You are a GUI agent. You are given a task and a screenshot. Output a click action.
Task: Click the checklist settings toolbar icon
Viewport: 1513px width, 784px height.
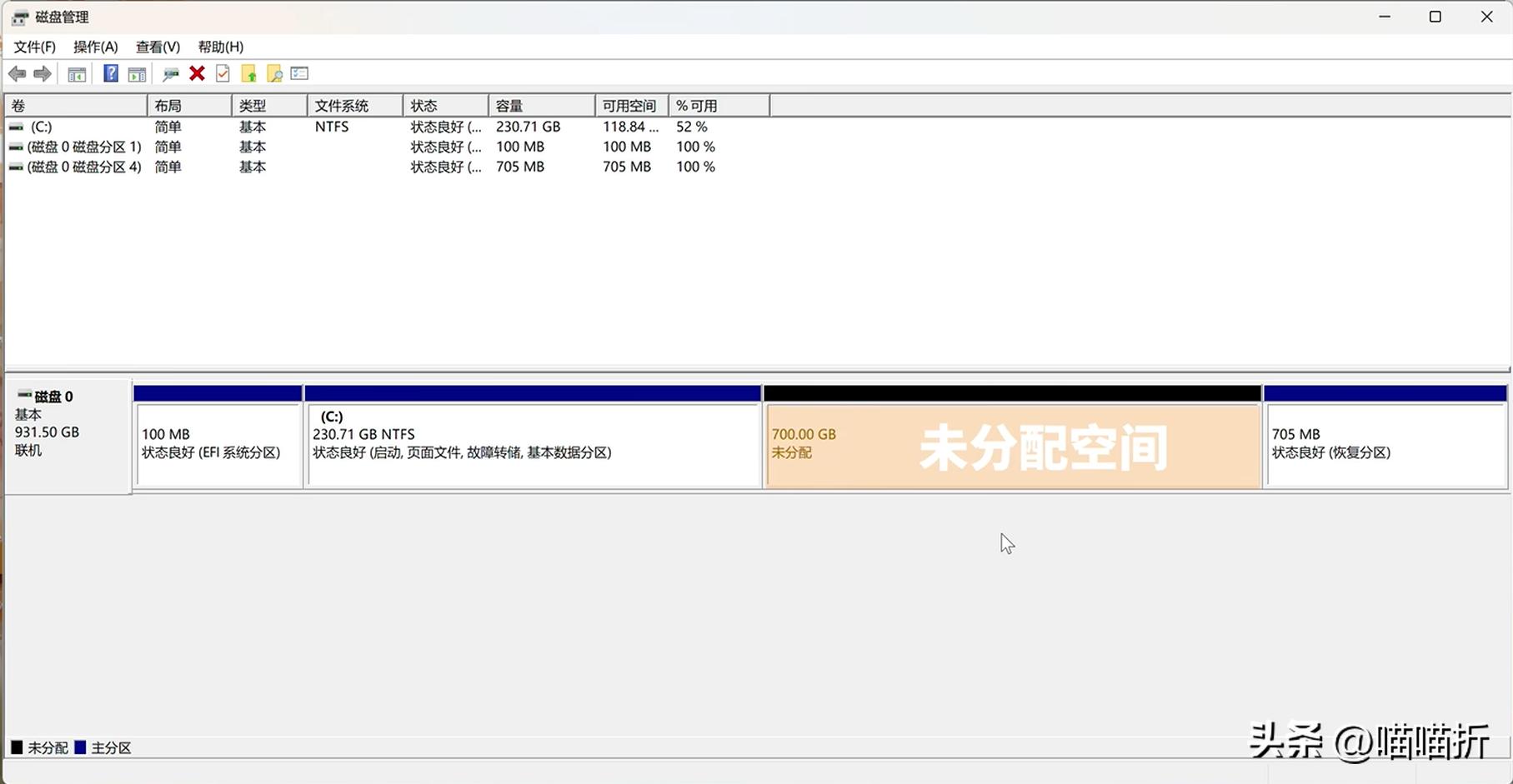coord(299,73)
